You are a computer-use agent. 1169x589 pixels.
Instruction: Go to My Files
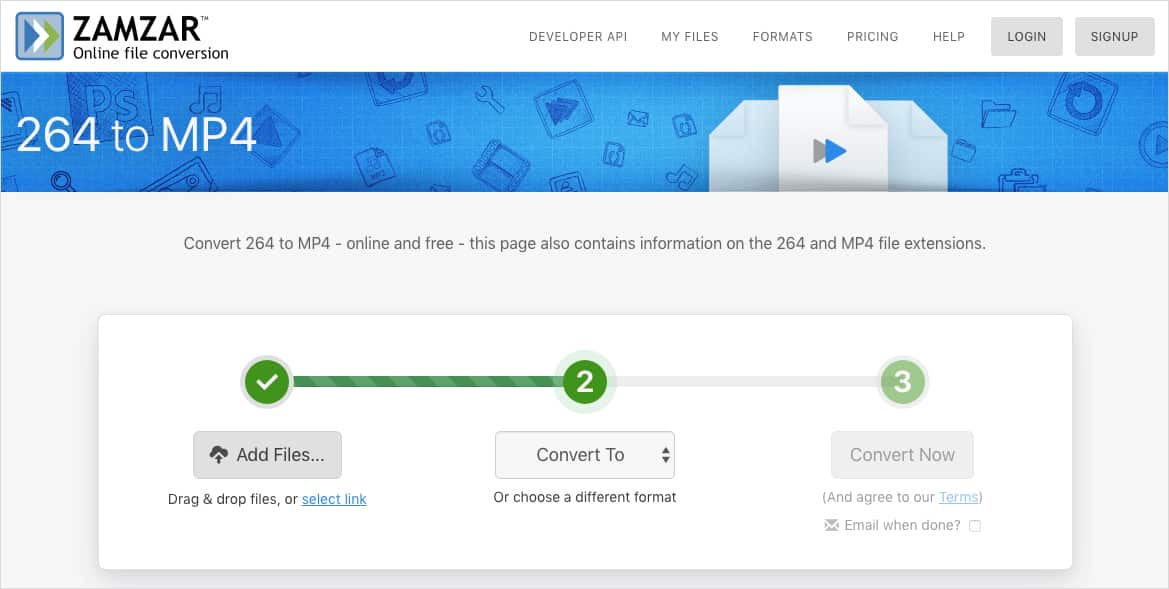tap(689, 36)
